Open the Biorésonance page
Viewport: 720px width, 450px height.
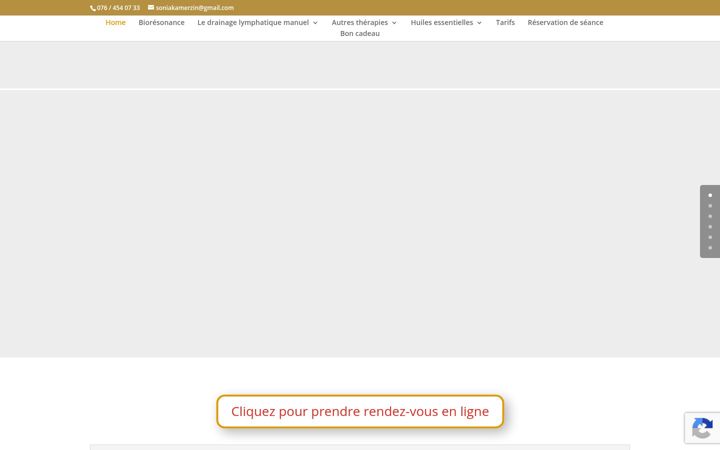pos(161,22)
